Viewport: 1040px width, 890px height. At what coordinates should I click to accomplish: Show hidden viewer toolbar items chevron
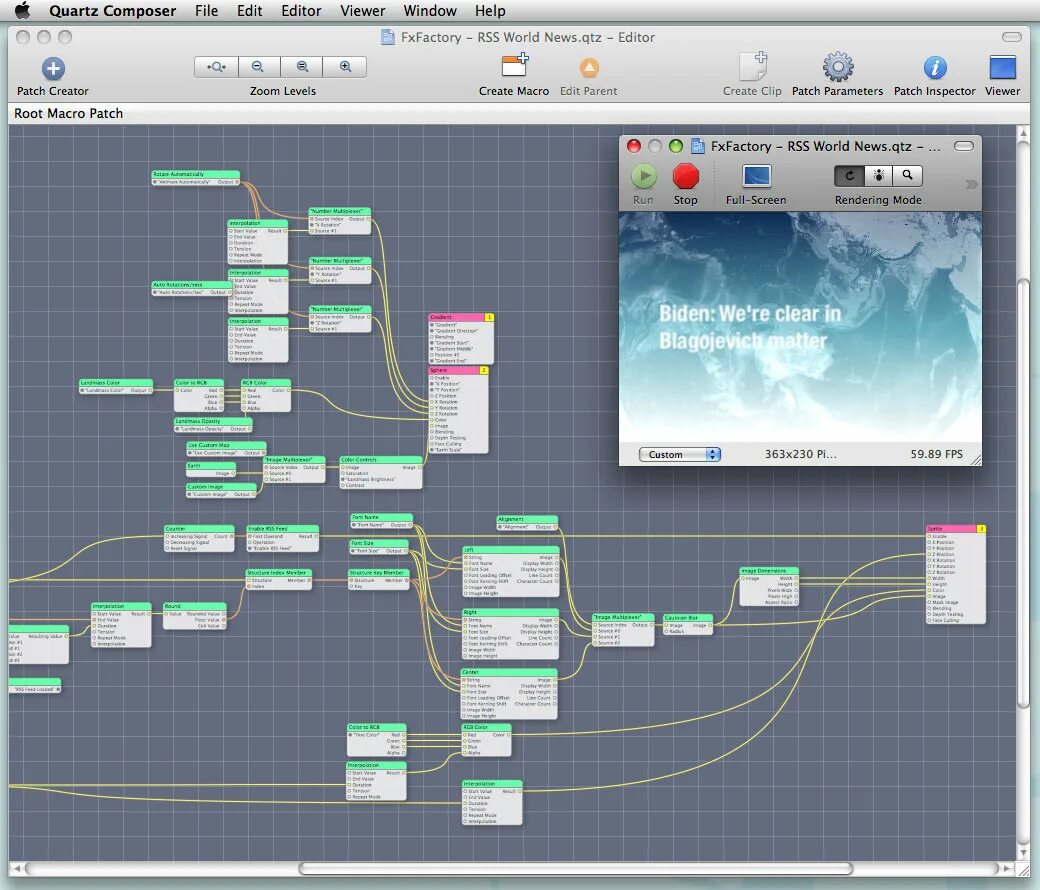pos(971,184)
